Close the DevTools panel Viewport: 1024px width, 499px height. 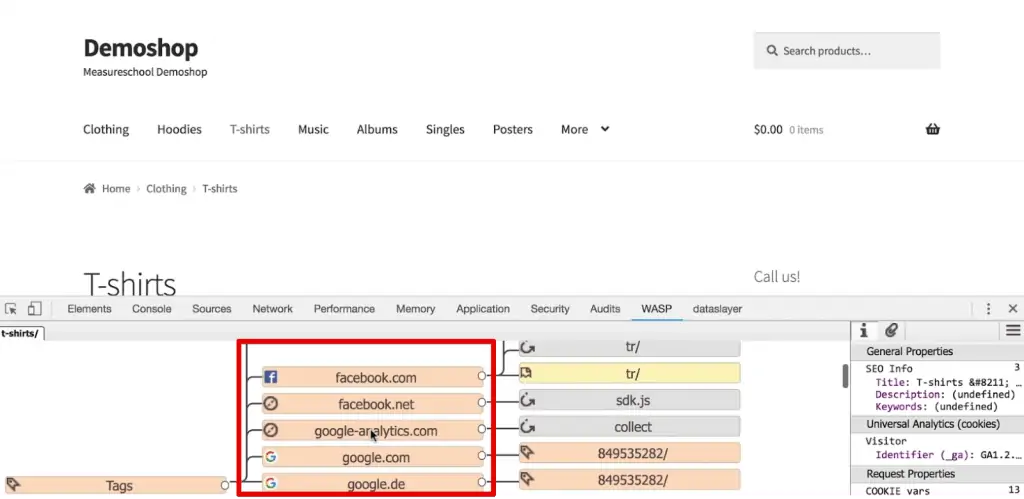(x=1013, y=309)
